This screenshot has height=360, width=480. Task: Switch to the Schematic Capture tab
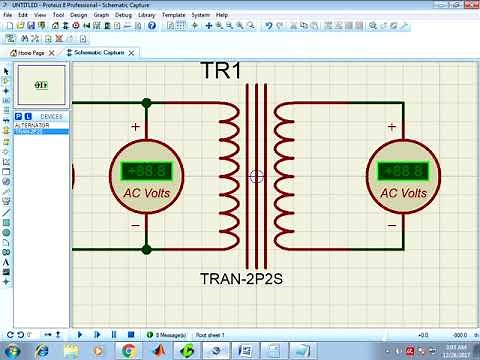click(x=95, y=53)
